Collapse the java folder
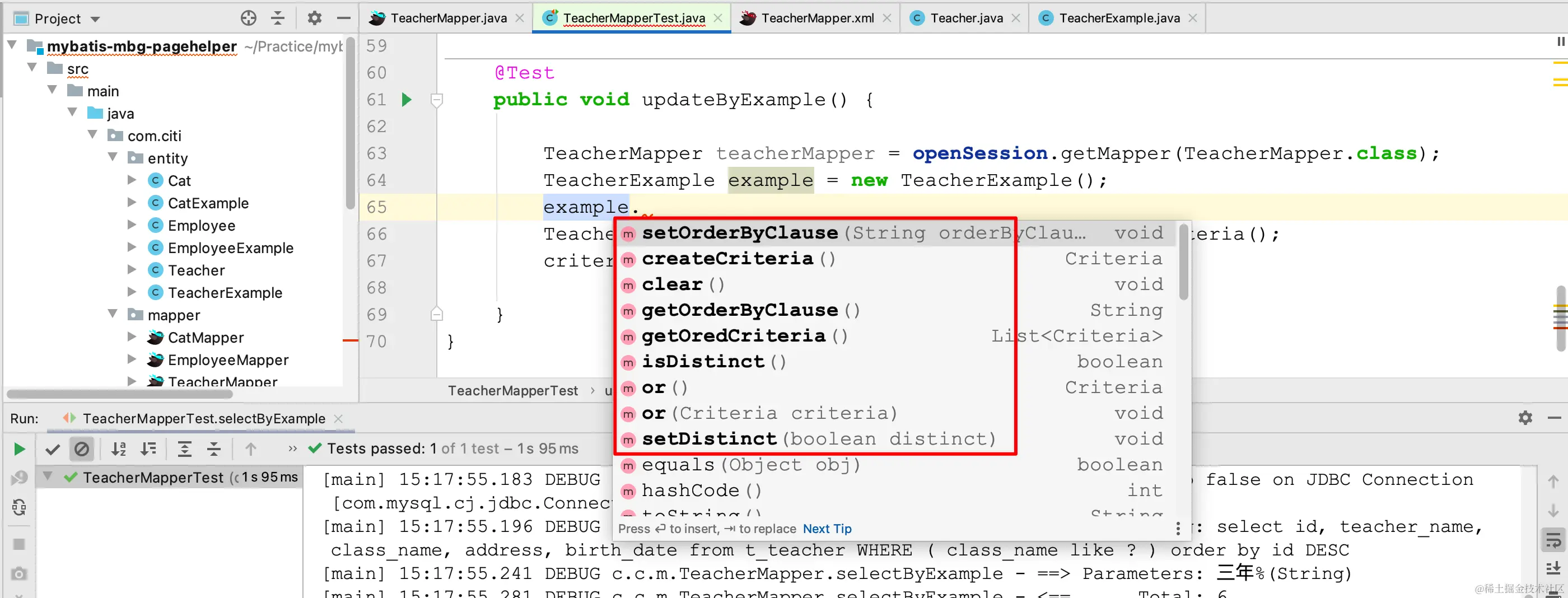Screen dimensions: 1568x598 (72, 113)
